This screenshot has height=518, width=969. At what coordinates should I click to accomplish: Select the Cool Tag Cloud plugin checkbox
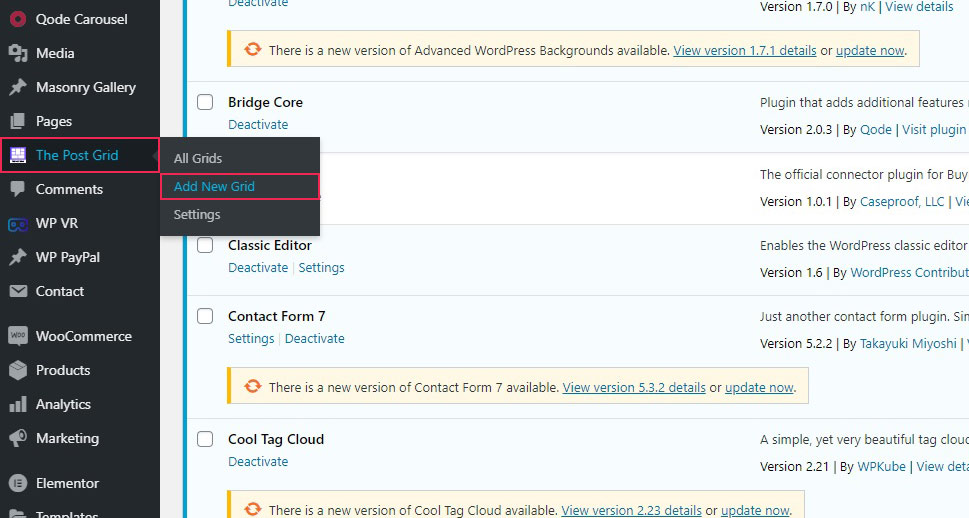[205, 439]
